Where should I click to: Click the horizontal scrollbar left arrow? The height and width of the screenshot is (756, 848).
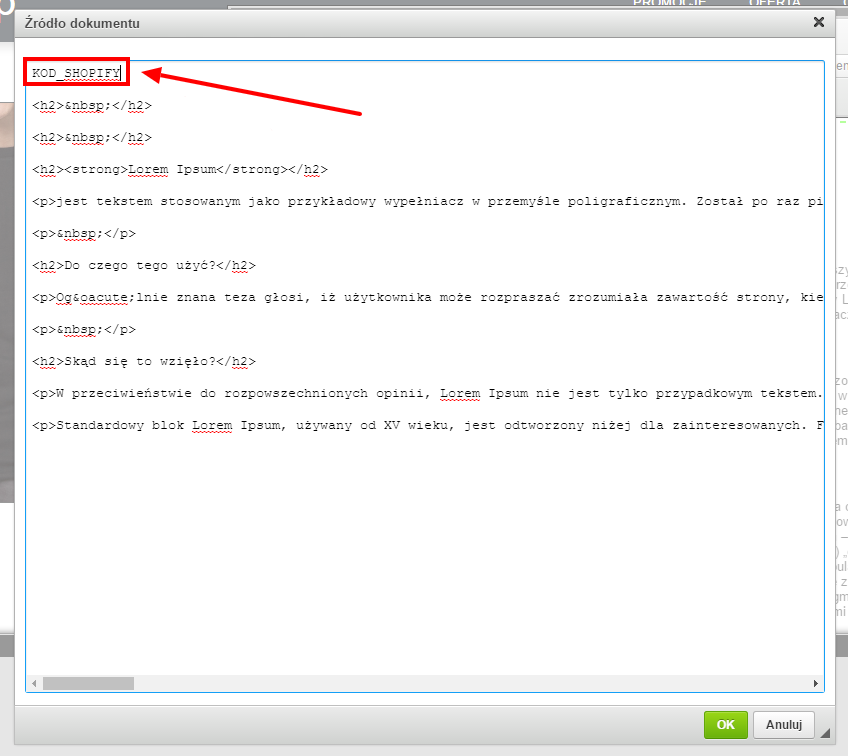click(x=35, y=684)
